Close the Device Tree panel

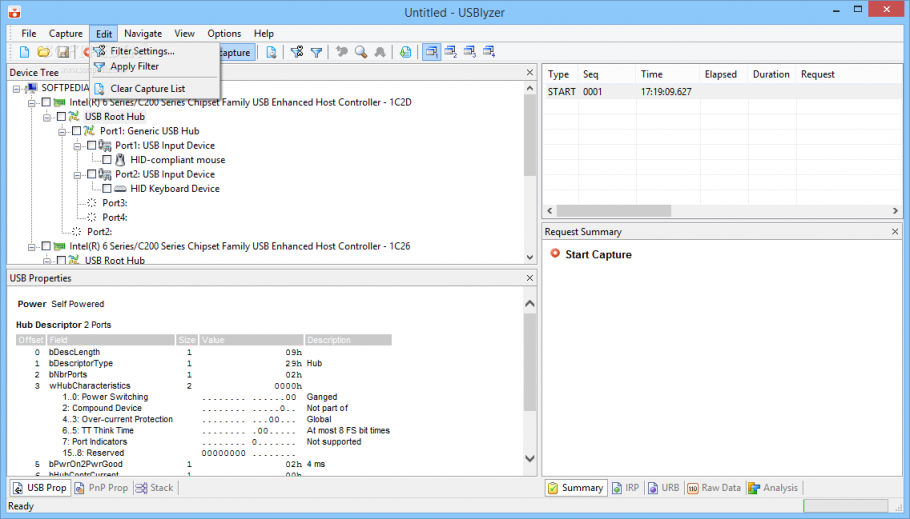(x=530, y=73)
